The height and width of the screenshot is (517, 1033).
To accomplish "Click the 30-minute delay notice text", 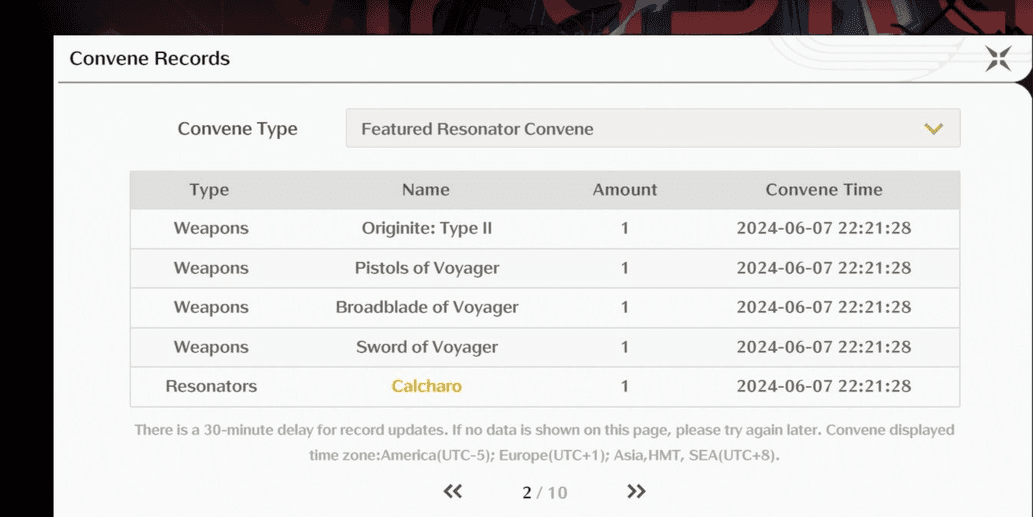I will point(544,443).
